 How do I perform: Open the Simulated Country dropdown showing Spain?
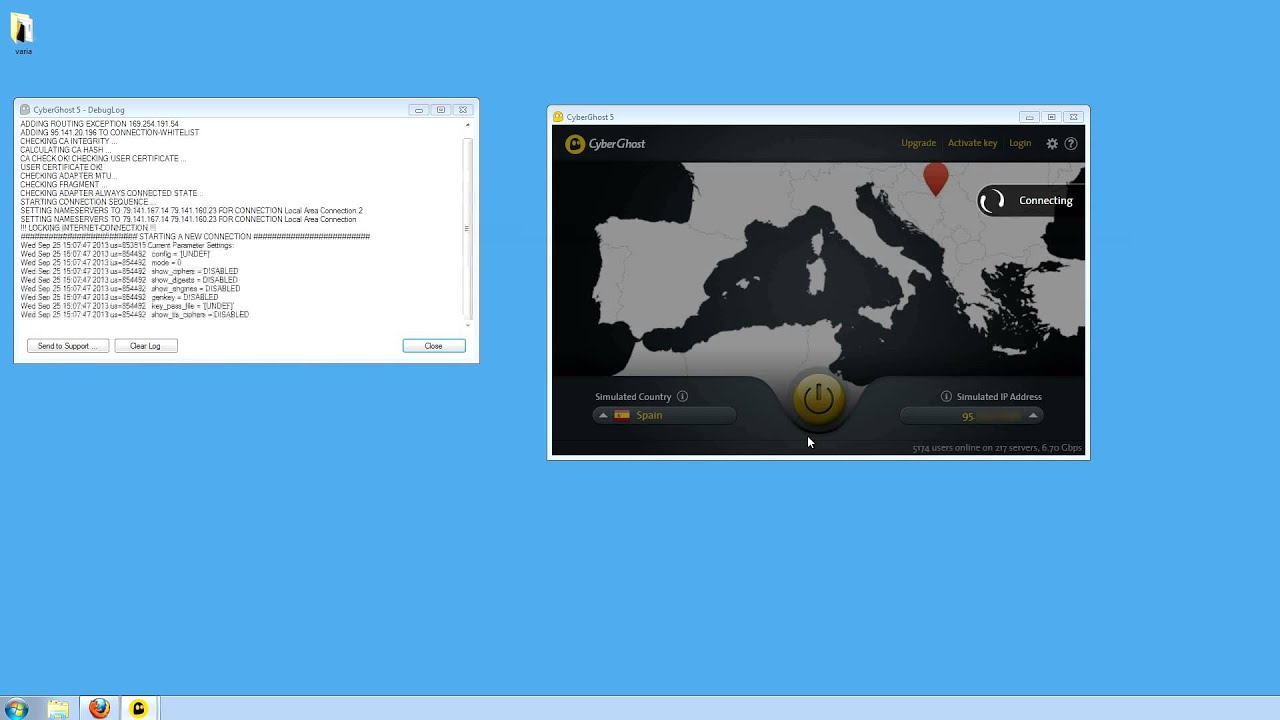(x=664, y=415)
